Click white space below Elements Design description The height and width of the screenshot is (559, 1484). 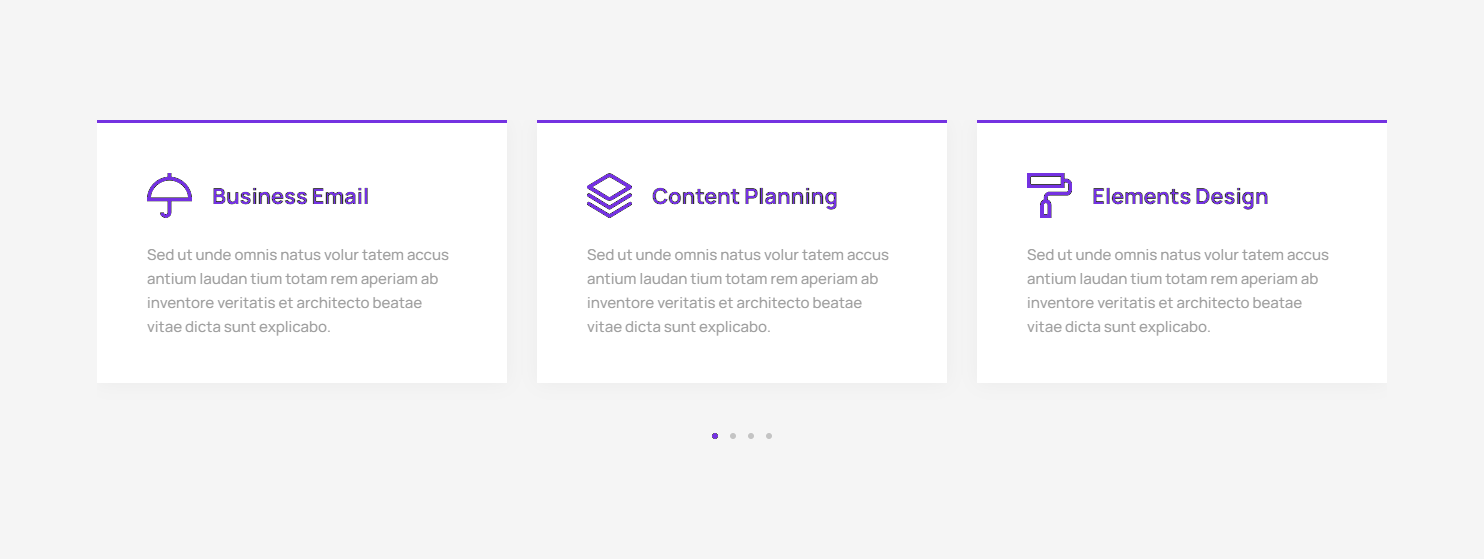tap(1181, 360)
